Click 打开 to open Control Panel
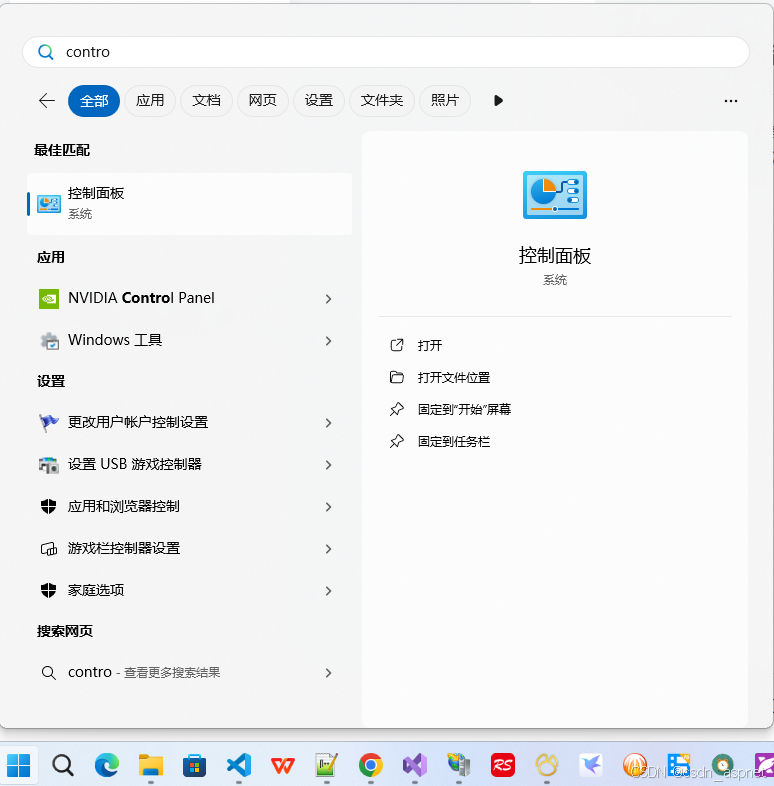774x786 pixels. [x=430, y=345]
